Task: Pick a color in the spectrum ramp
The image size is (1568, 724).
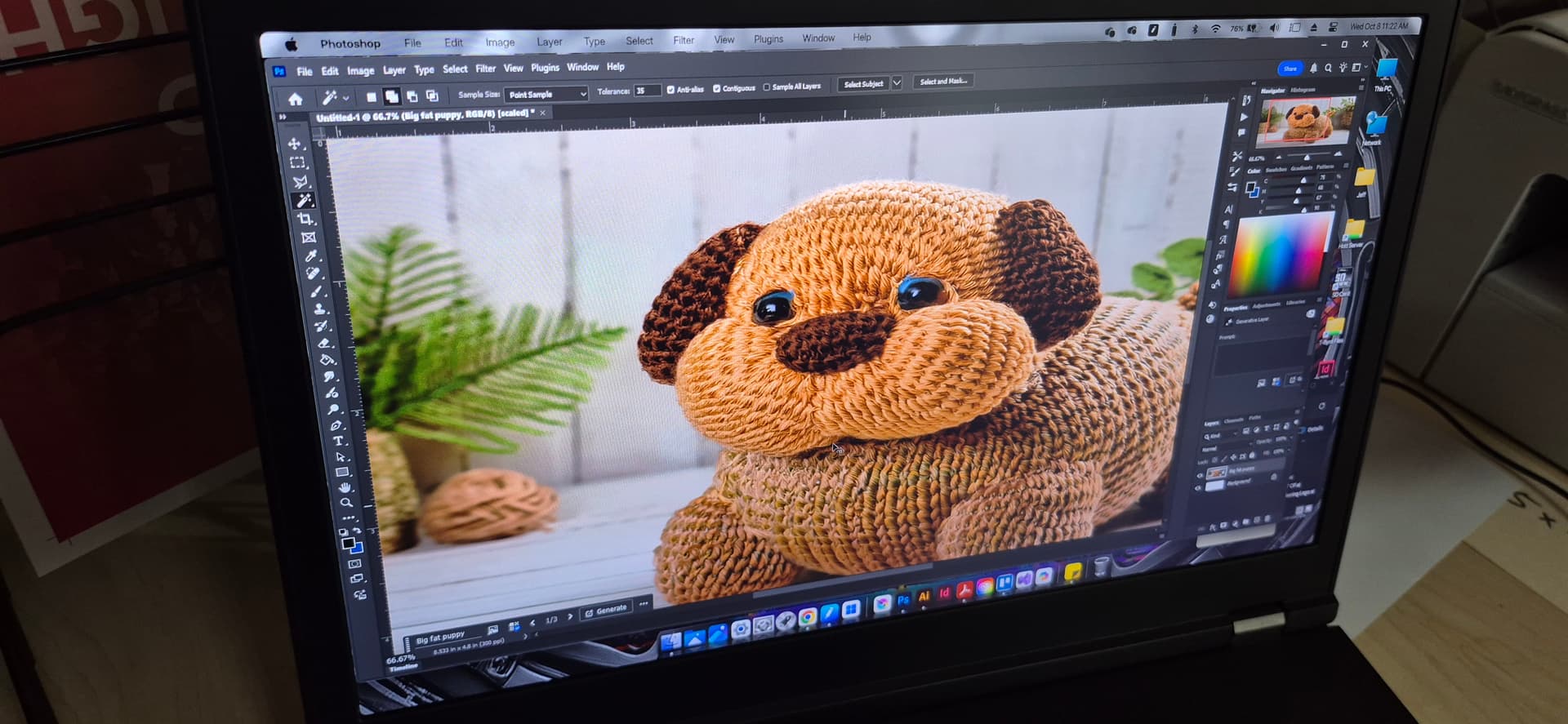Action: pos(1280,256)
